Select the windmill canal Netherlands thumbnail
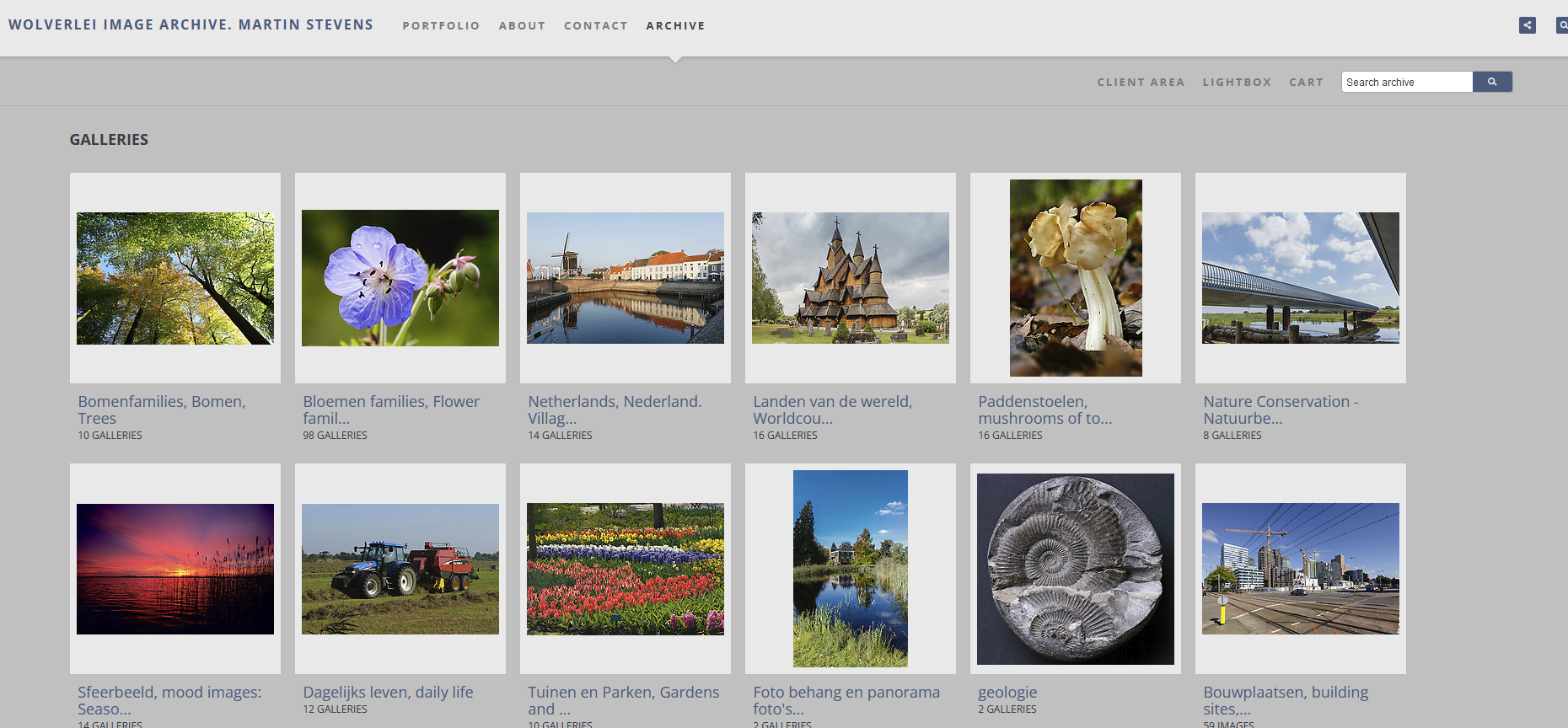Viewport: 1568px width, 728px height. [x=626, y=278]
